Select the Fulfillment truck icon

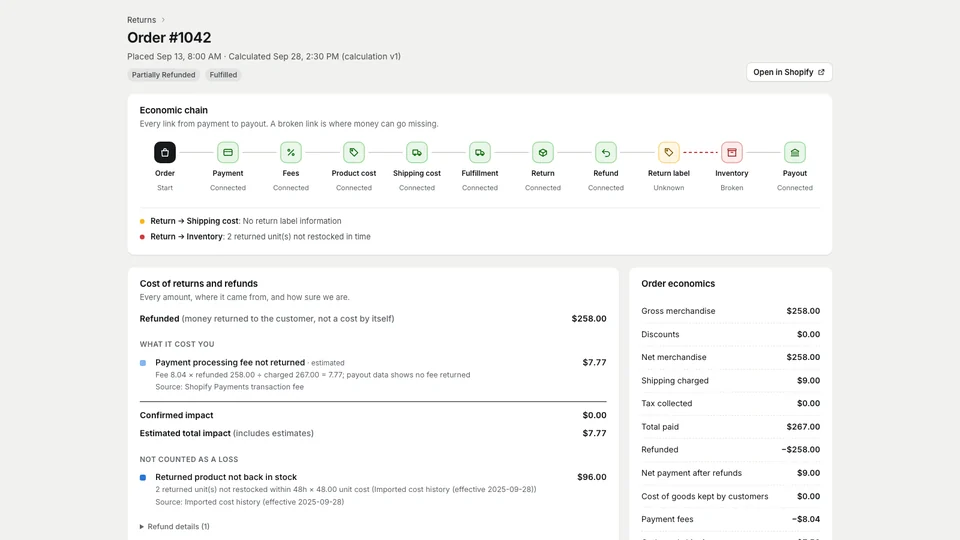click(480, 152)
